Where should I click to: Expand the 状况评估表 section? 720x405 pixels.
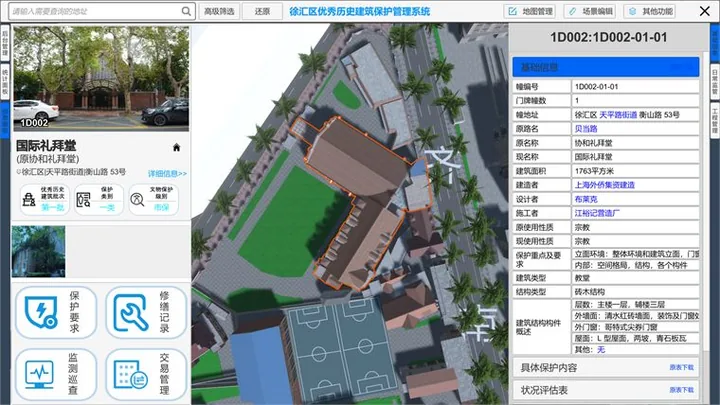pyautogui.click(x=606, y=390)
